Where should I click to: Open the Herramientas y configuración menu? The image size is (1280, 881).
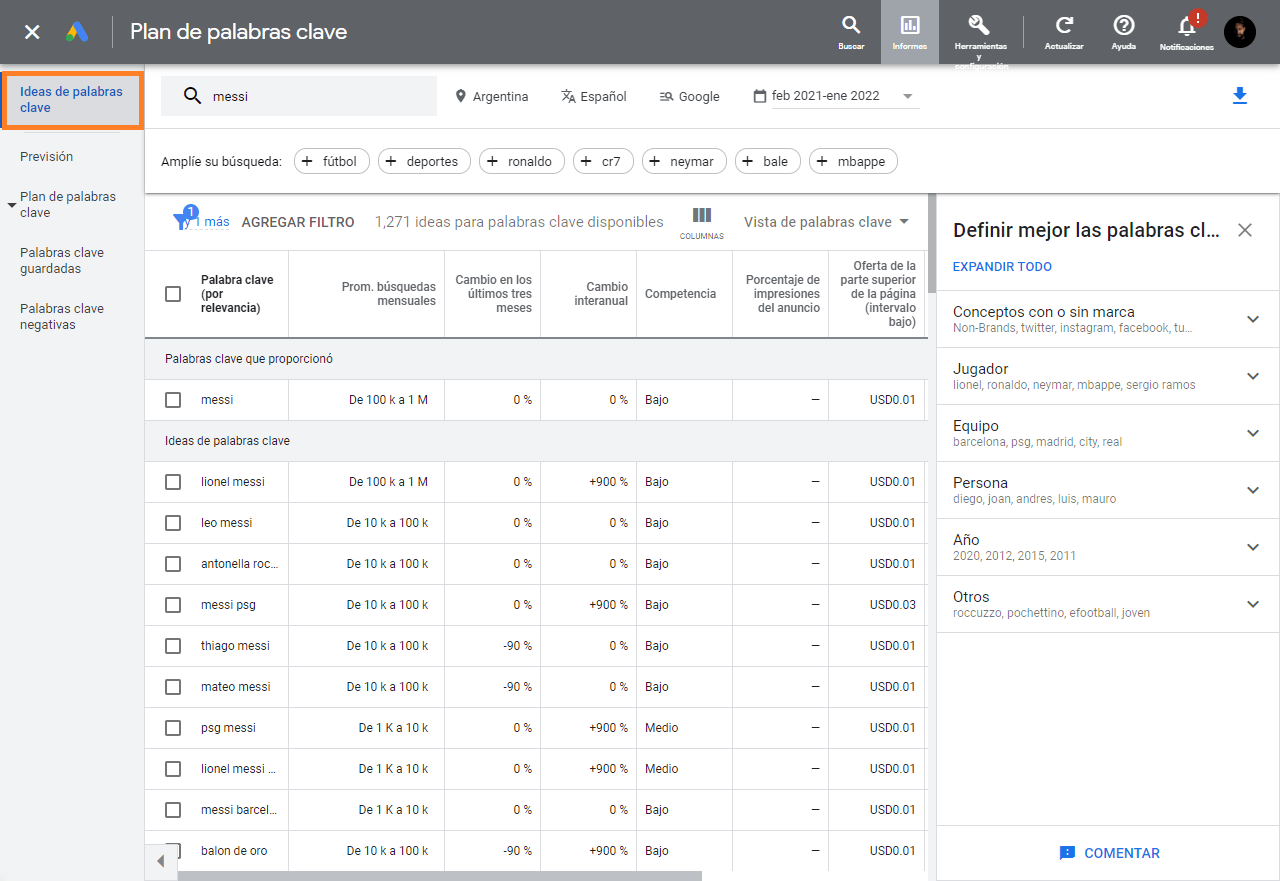pos(979,32)
